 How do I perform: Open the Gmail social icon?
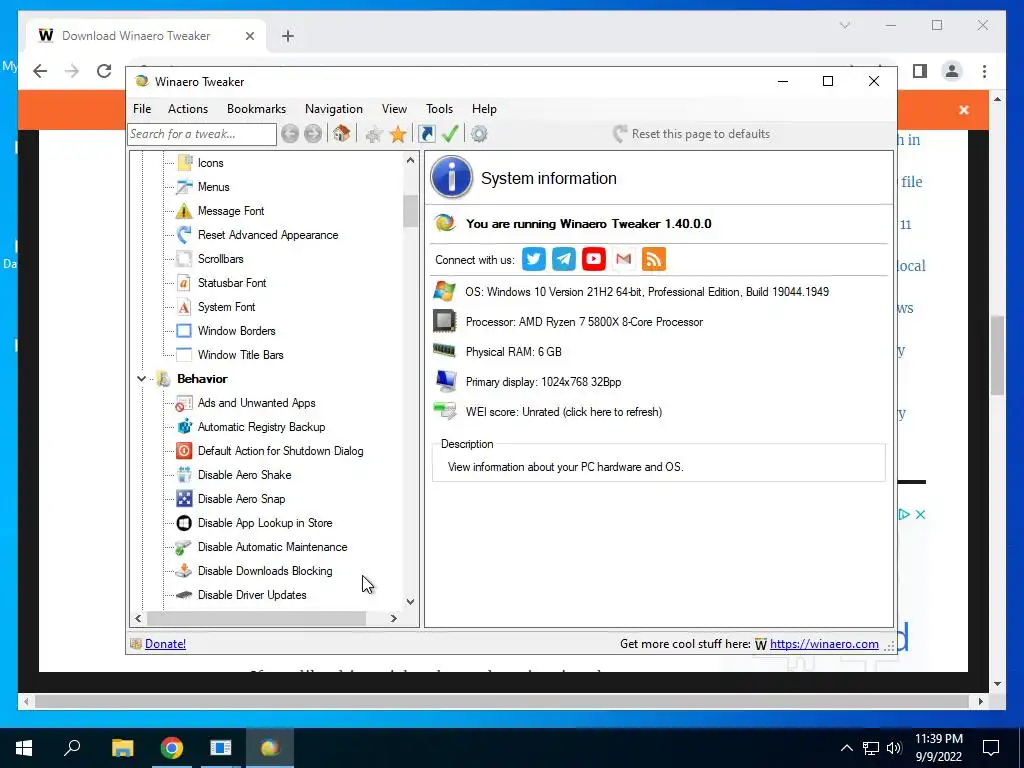tap(624, 259)
